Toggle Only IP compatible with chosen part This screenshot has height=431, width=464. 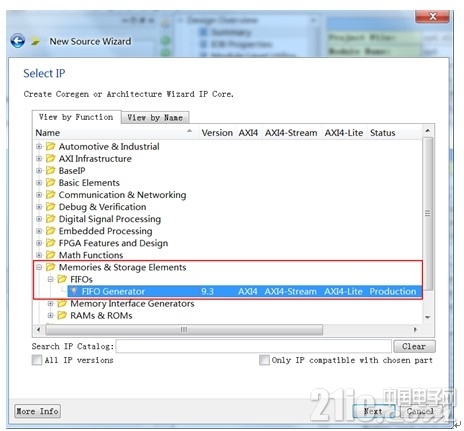click(264, 360)
